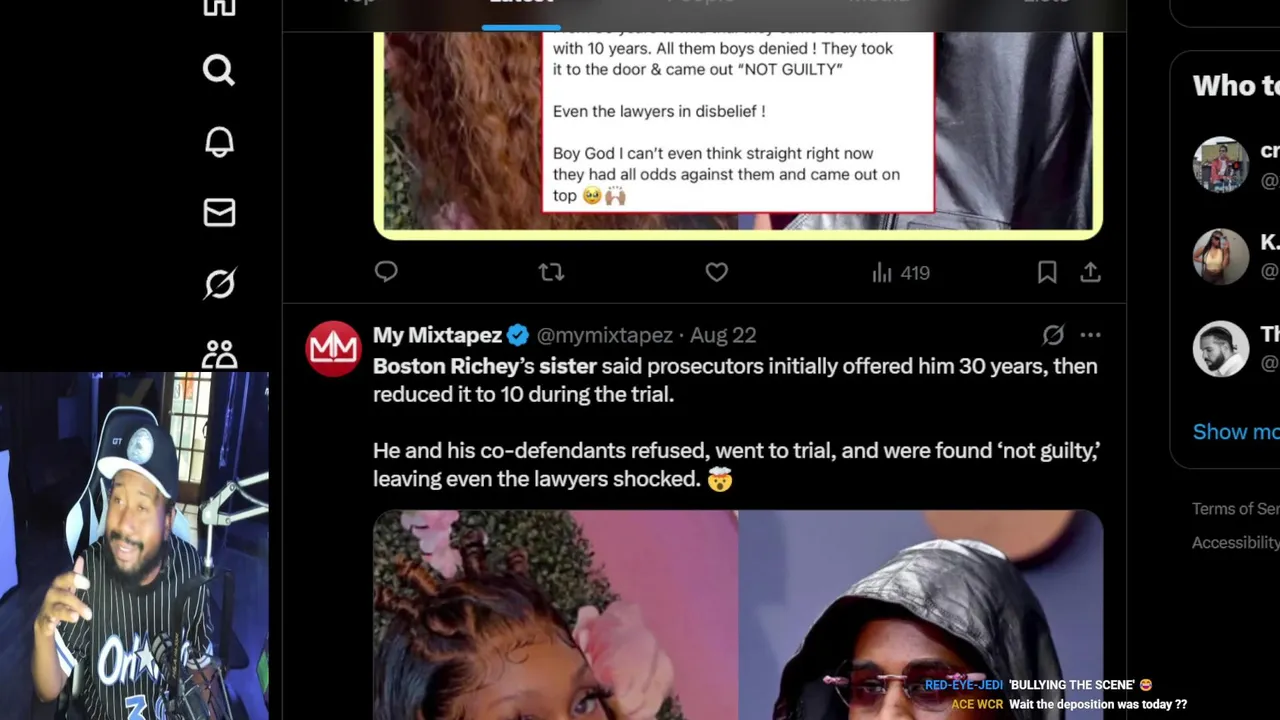Open the Terms of Service link
The image size is (1280, 720).
pyautogui.click(x=1236, y=509)
